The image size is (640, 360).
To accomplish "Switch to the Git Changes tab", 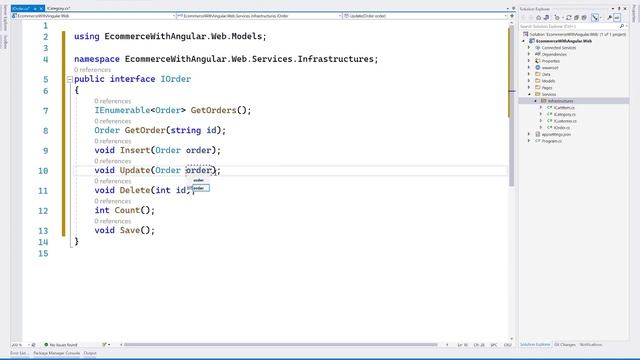I will 564,345.
